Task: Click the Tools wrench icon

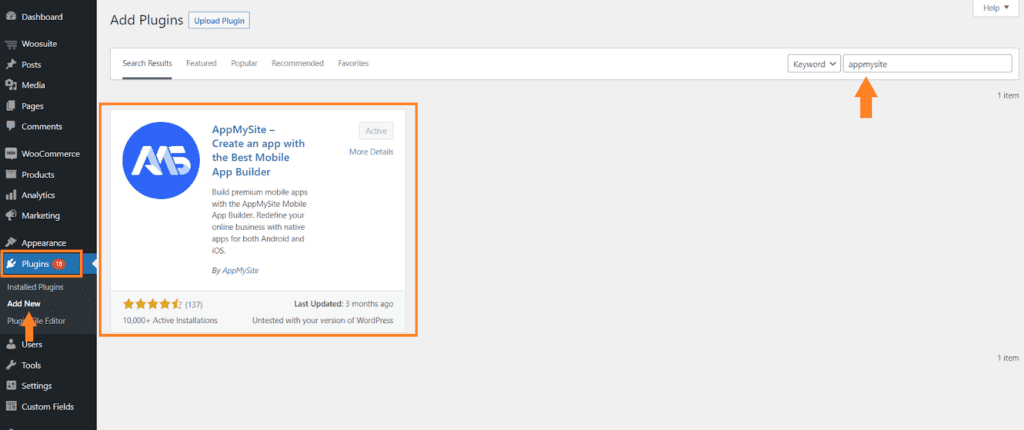Action: [x=10, y=365]
